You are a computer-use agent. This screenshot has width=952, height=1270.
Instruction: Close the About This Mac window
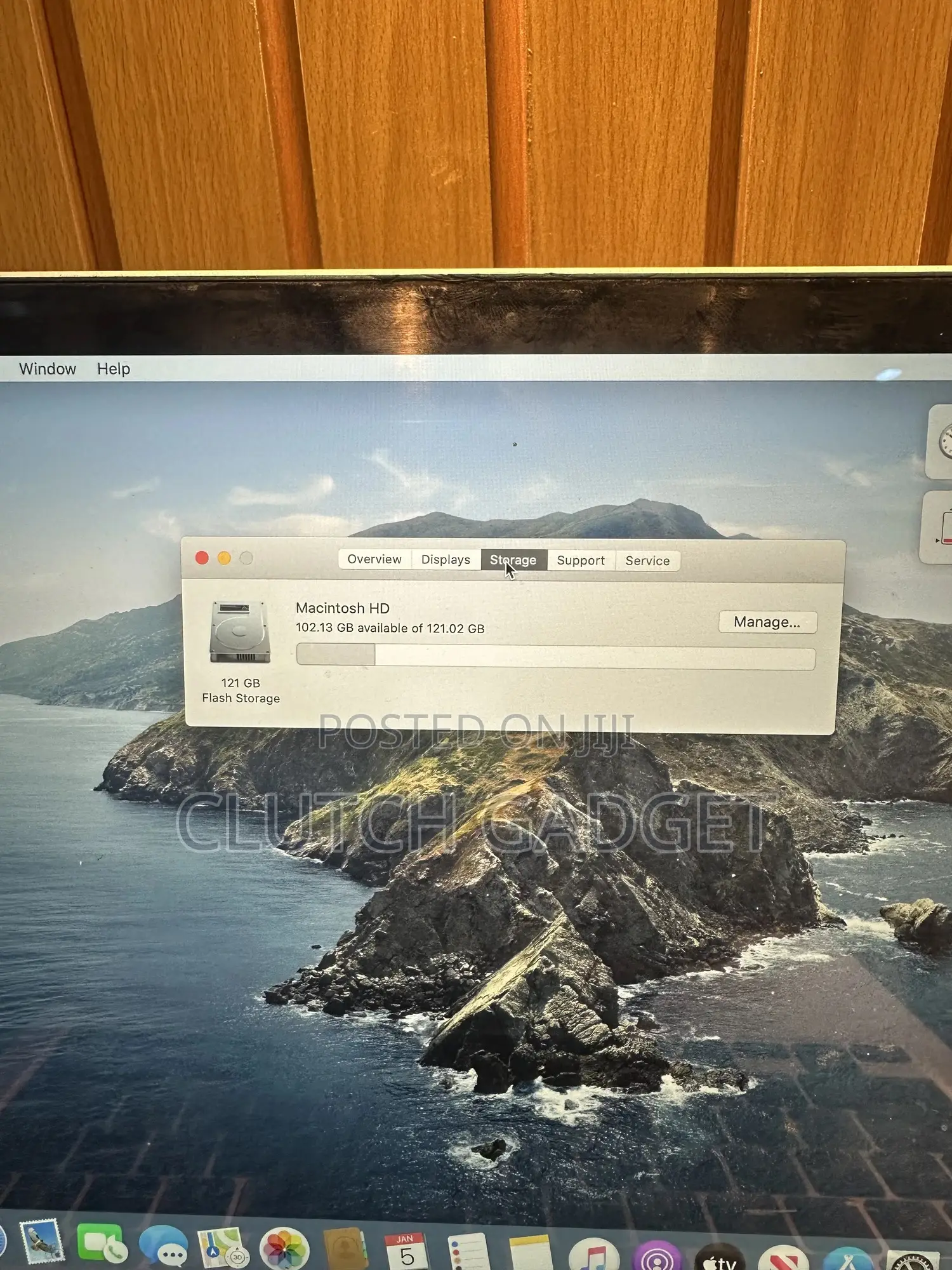point(202,558)
